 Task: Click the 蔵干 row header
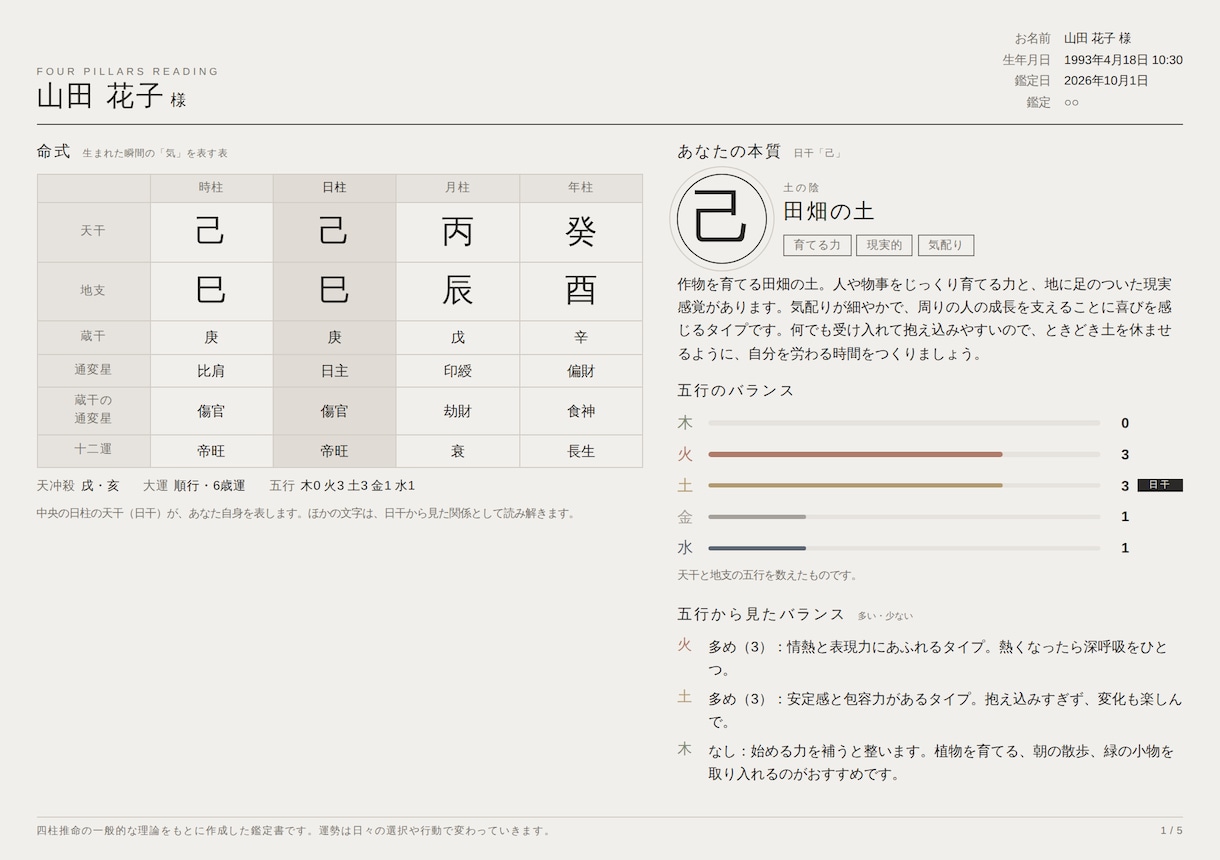click(93, 337)
